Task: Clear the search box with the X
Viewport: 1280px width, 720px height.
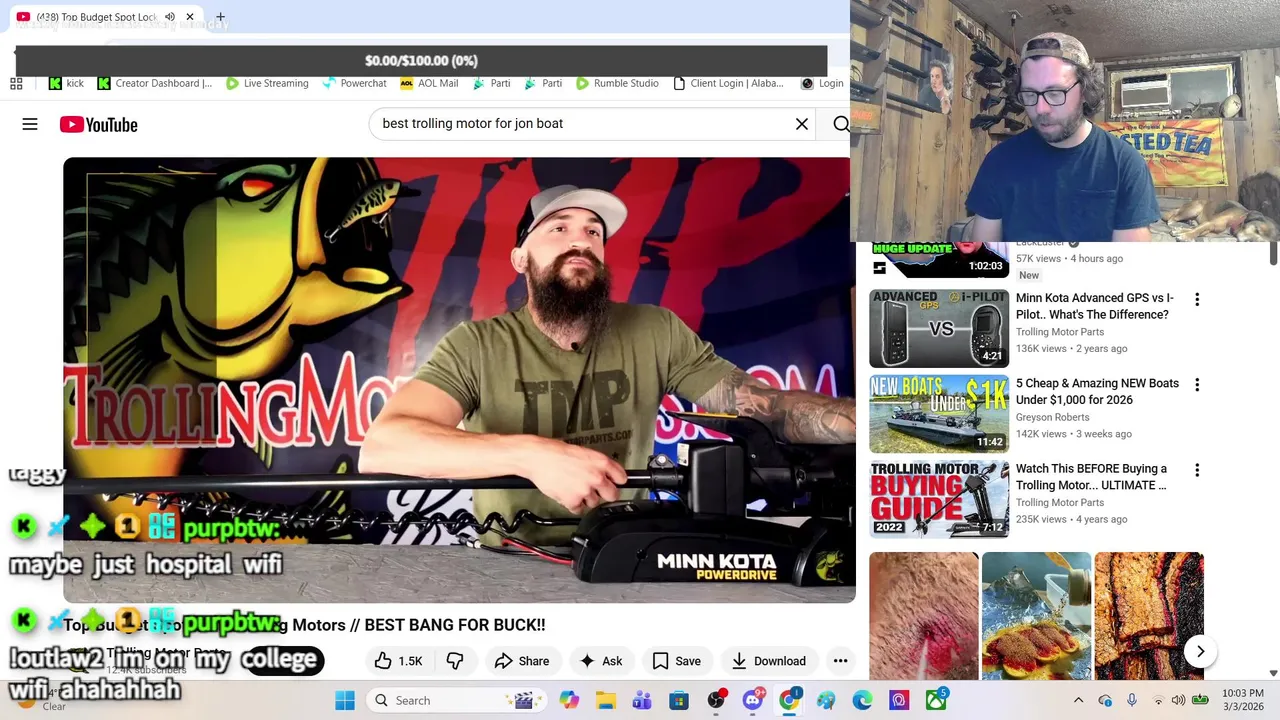Action: (x=802, y=124)
